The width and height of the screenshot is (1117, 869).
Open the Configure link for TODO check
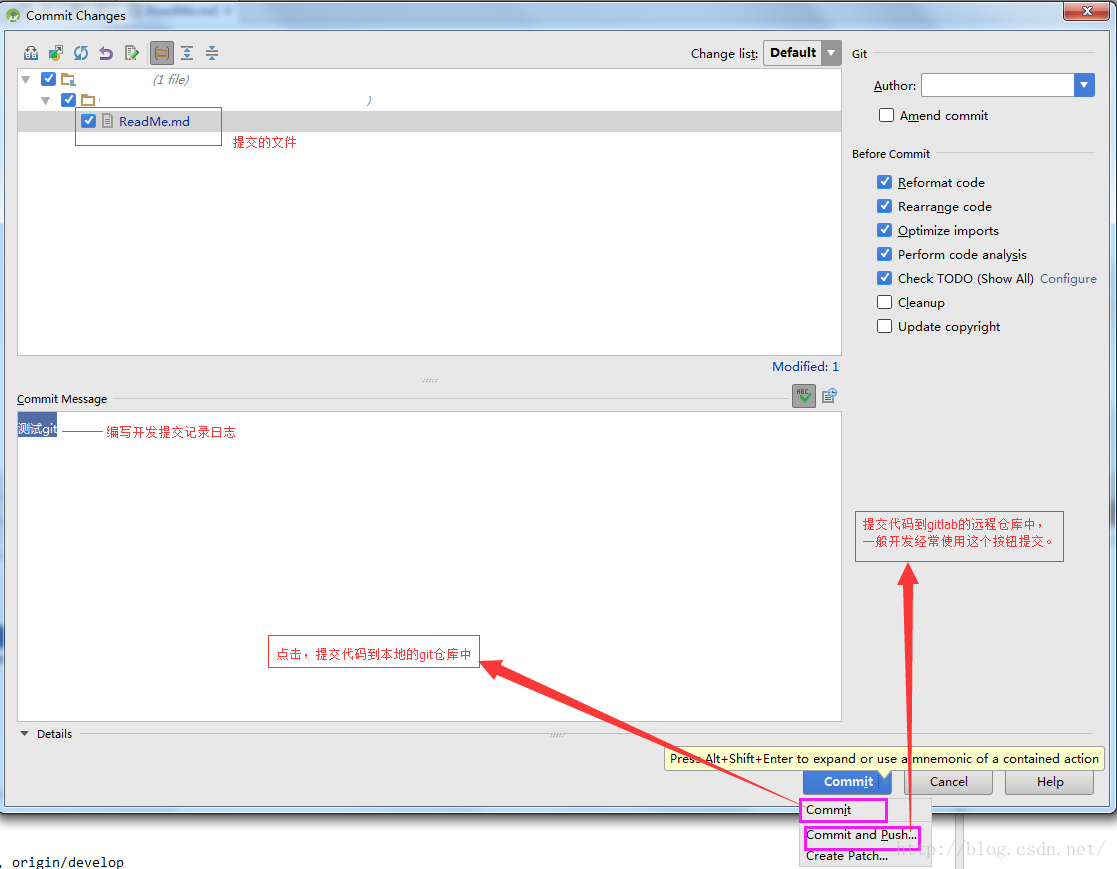point(1068,279)
